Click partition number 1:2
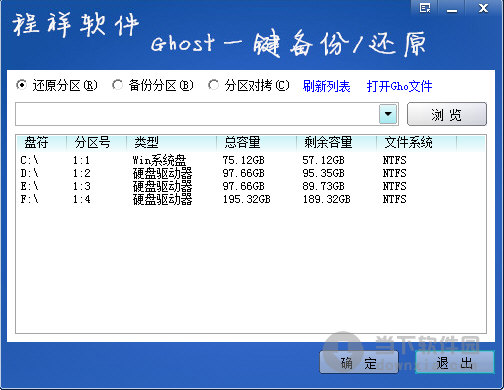This screenshot has width=504, height=390. [81, 173]
